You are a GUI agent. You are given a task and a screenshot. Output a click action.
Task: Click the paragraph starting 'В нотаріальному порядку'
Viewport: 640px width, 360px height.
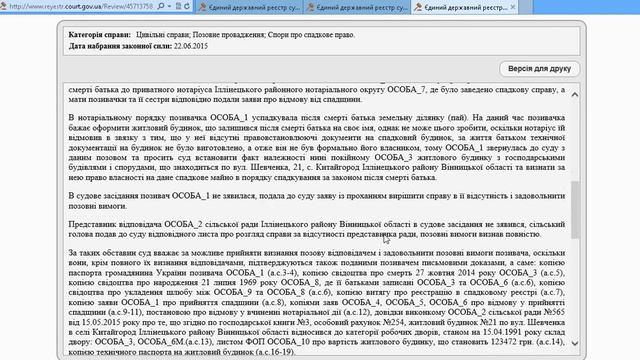[317, 147]
